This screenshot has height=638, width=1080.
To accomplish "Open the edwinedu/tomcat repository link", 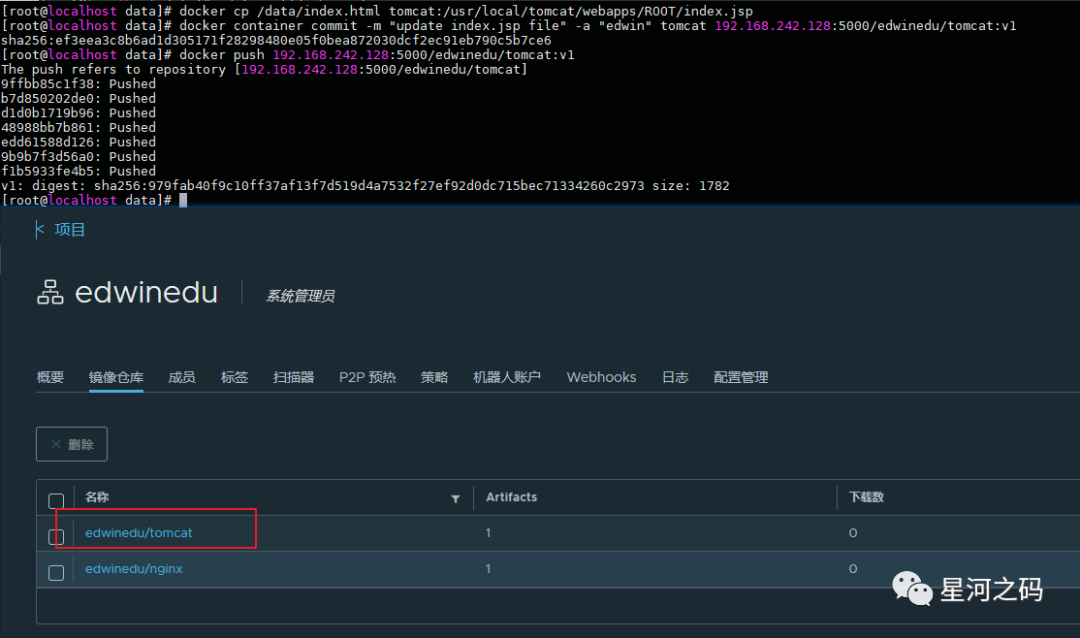I will [x=138, y=533].
